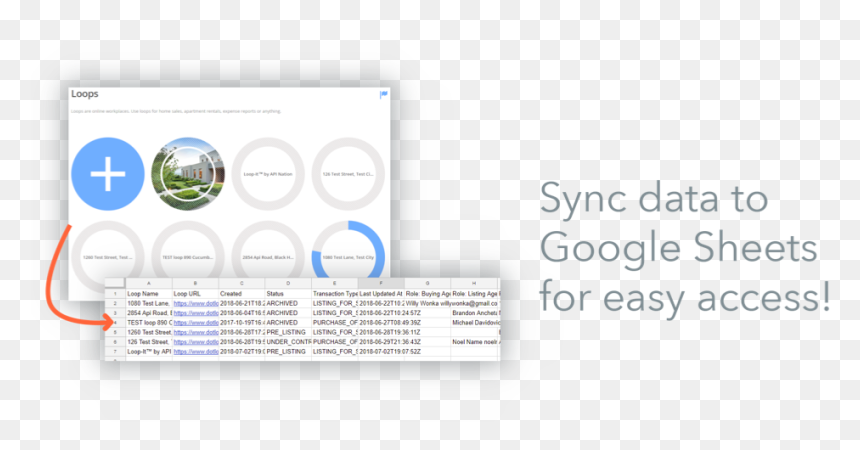Select spreadsheet column C header
Image resolution: width=860 pixels, height=450 pixels.
(x=242, y=283)
